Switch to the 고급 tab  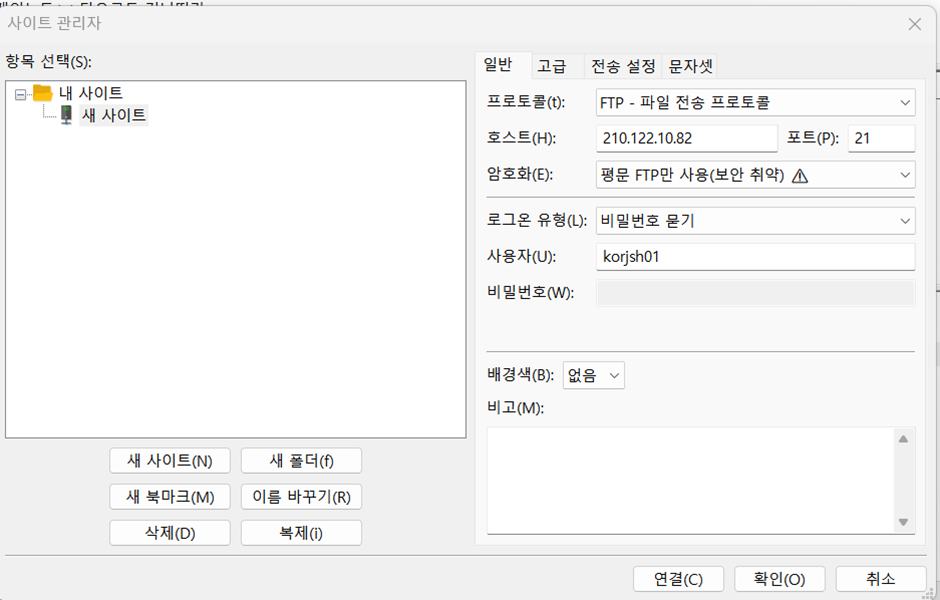tap(552, 66)
